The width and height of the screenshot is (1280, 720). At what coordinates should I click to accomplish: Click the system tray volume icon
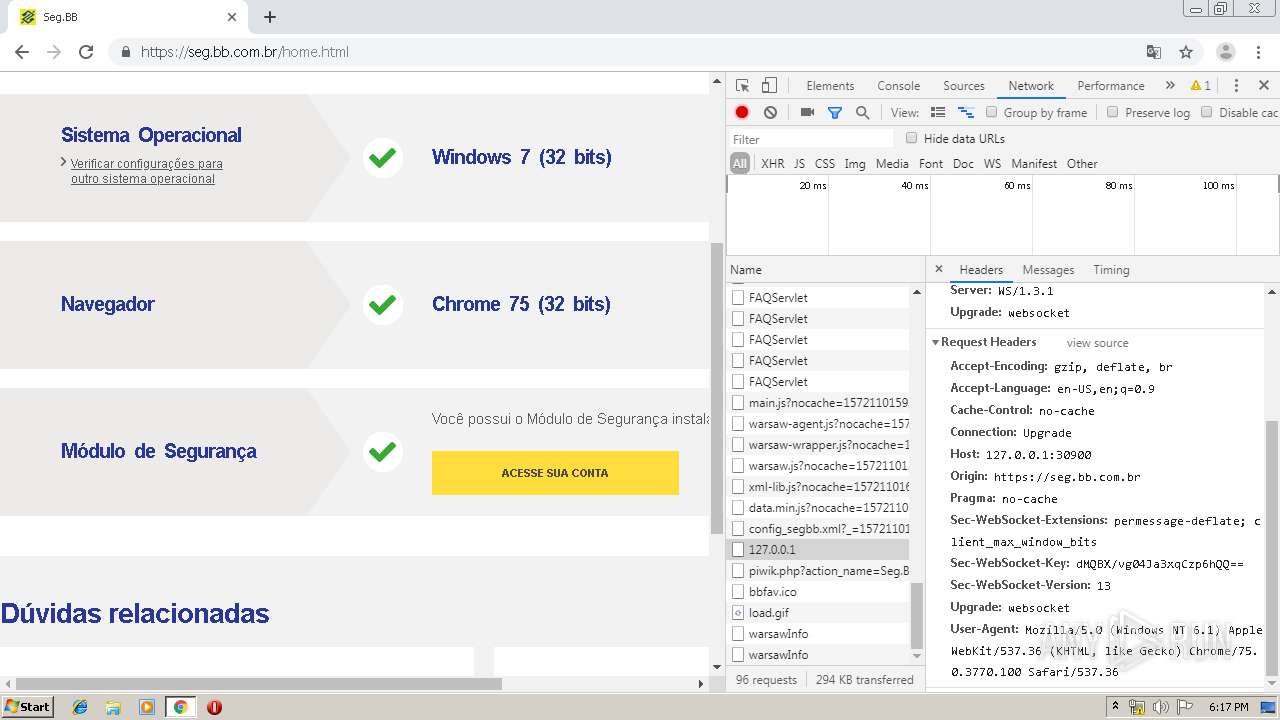pyautogui.click(x=1161, y=707)
